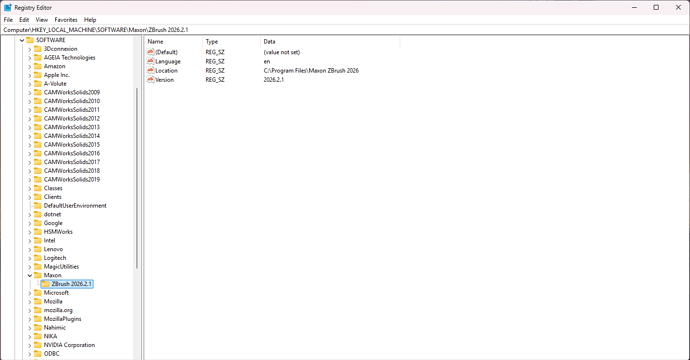
Task: Click the CAMWorksSolids2012 folder icon
Action: pos(38,118)
